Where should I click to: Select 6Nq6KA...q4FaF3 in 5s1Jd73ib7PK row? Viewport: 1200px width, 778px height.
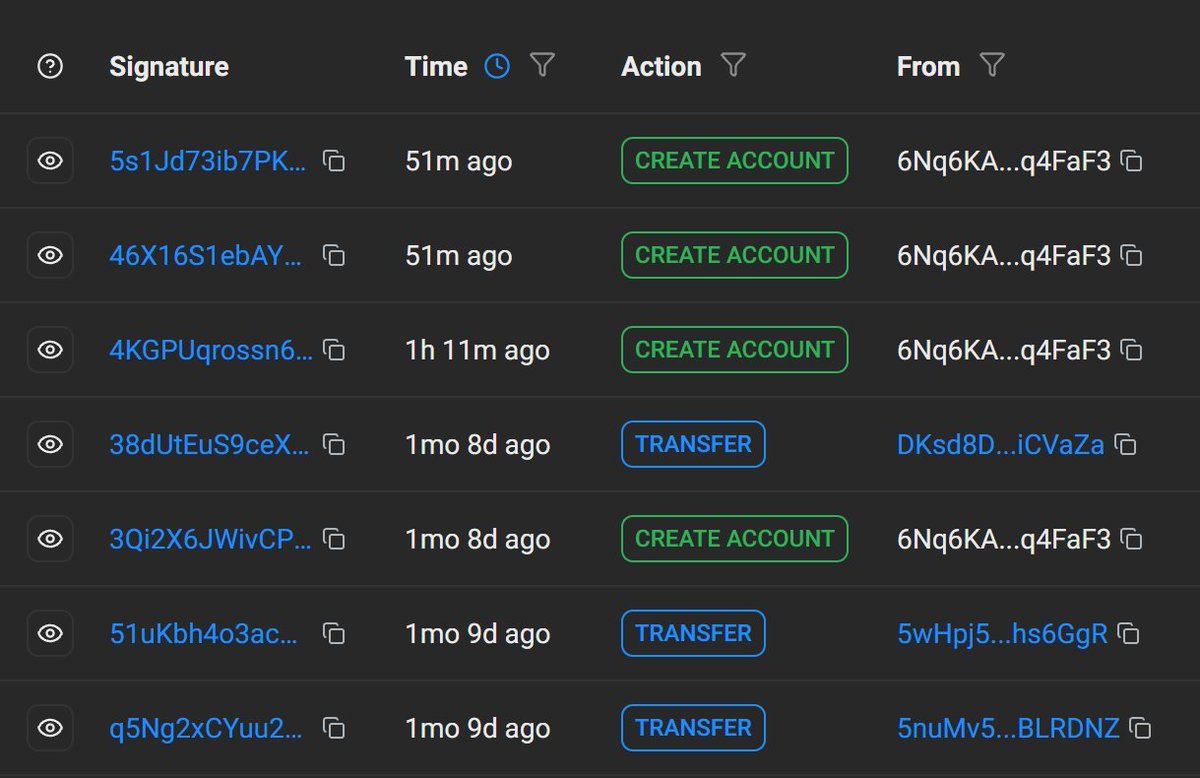(1004, 161)
